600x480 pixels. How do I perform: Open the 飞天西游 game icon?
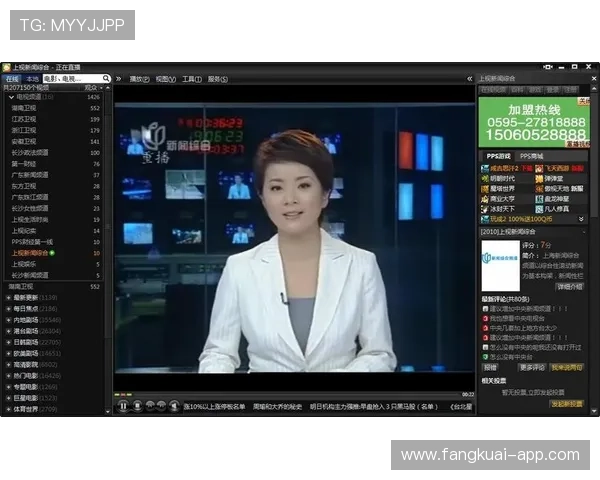point(539,168)
